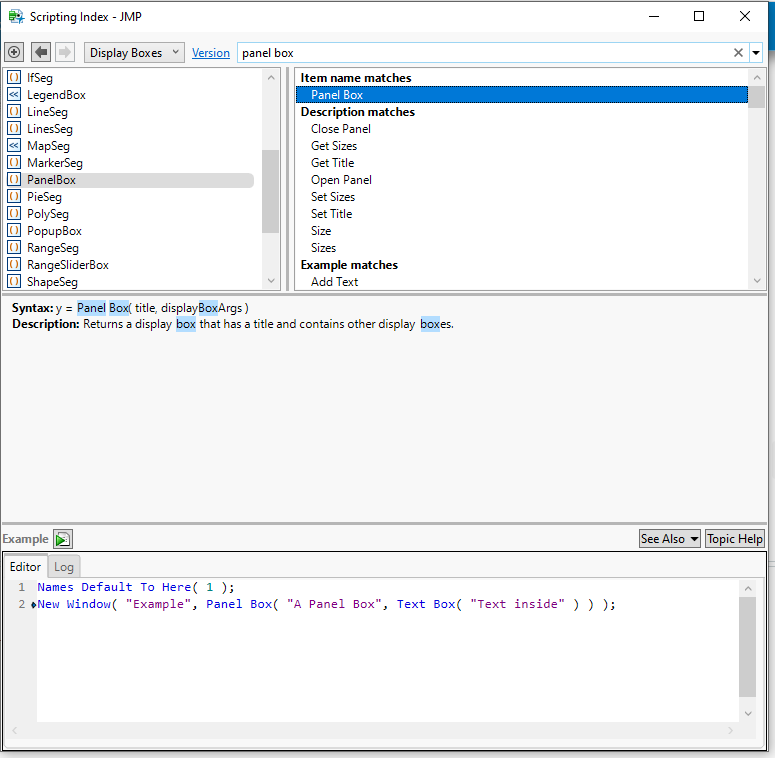Screen dimensions: 775x758
Task: Run the example script play icon
Action: (x=63, y=539)
